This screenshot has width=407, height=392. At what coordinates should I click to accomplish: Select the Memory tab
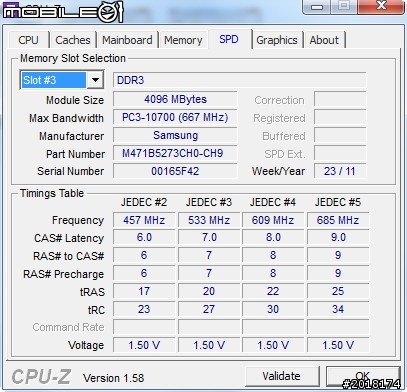183,40
